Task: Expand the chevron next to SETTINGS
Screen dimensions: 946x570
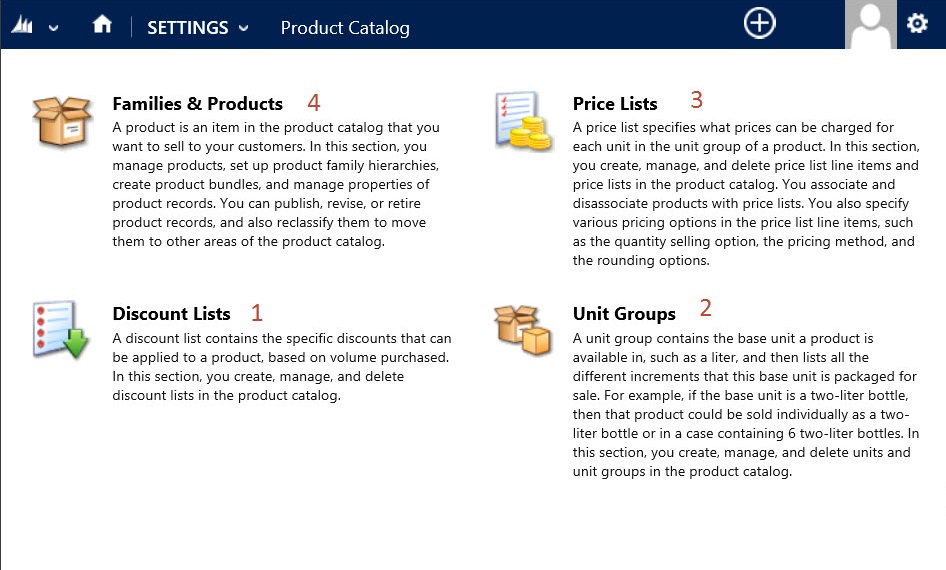Action: tap(245, 29)
